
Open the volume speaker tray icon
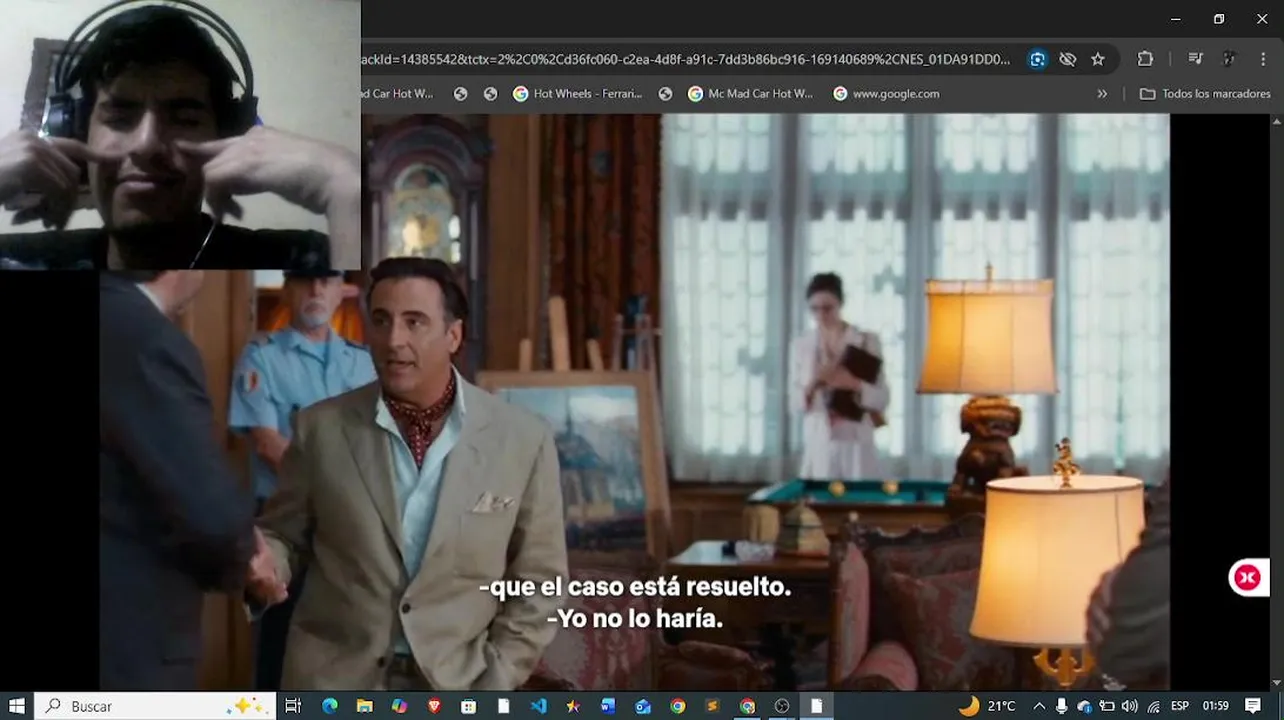[x=1129, y=706]
